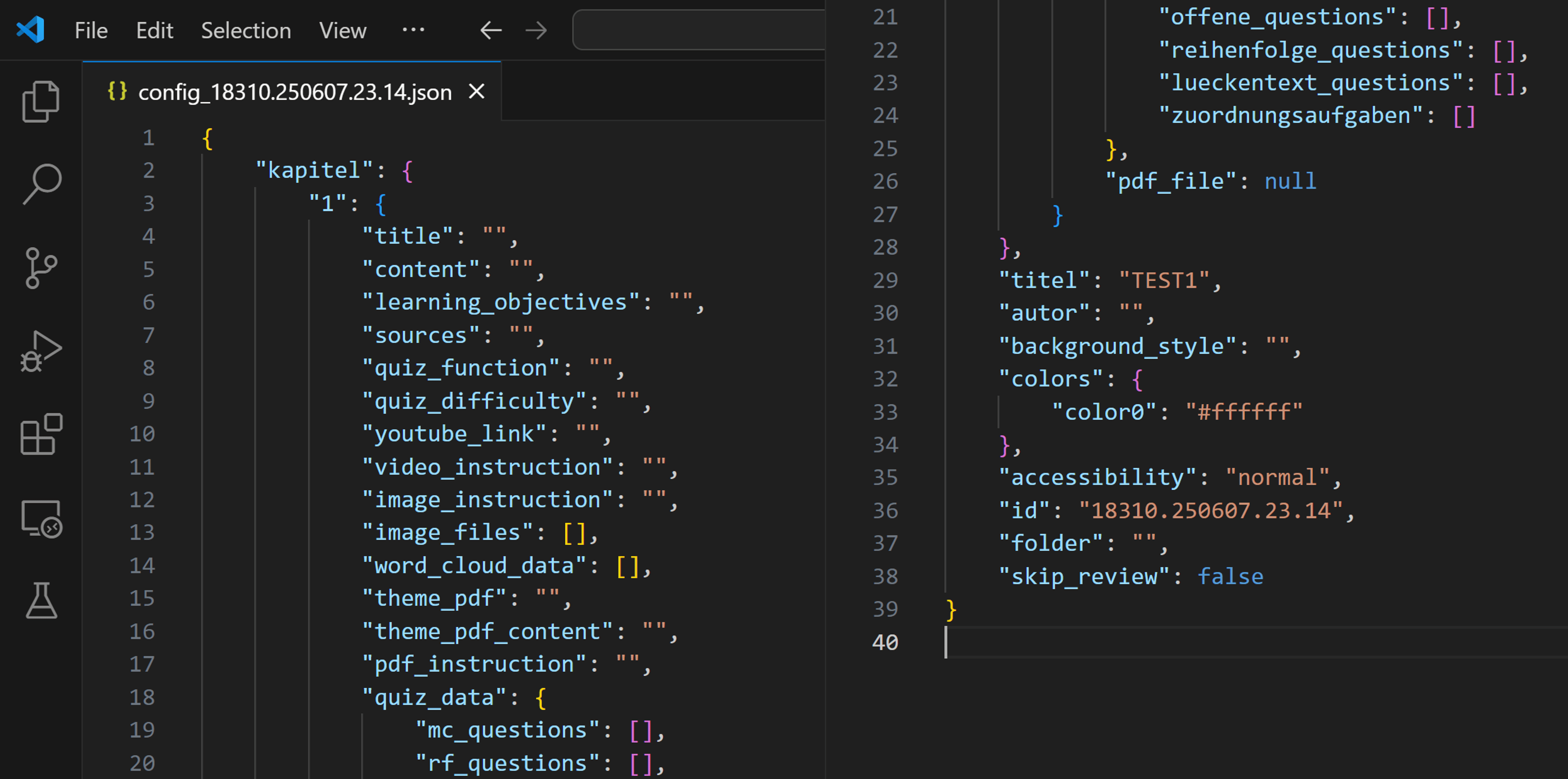Screen dimensions: 1568x779
Task: Click line number 40 in the gutter
Action: [x=885, y=642]
